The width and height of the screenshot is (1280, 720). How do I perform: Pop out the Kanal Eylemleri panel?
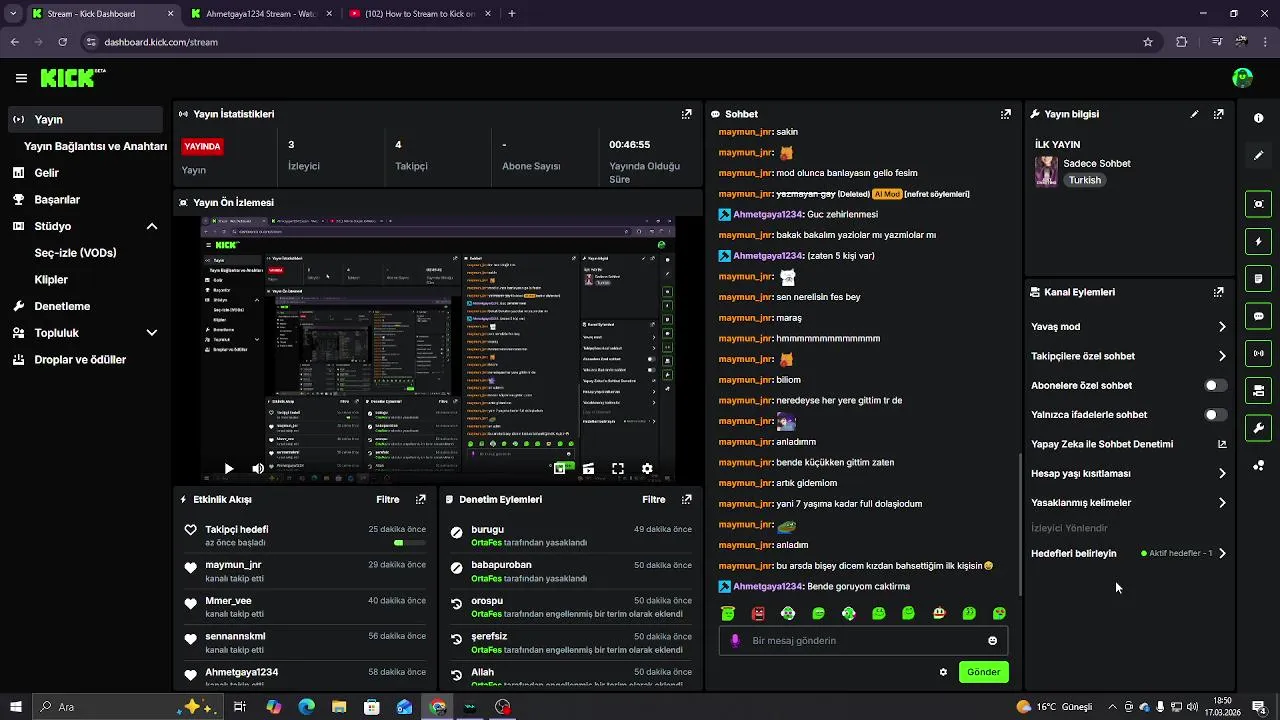[x=1218, y=292]
